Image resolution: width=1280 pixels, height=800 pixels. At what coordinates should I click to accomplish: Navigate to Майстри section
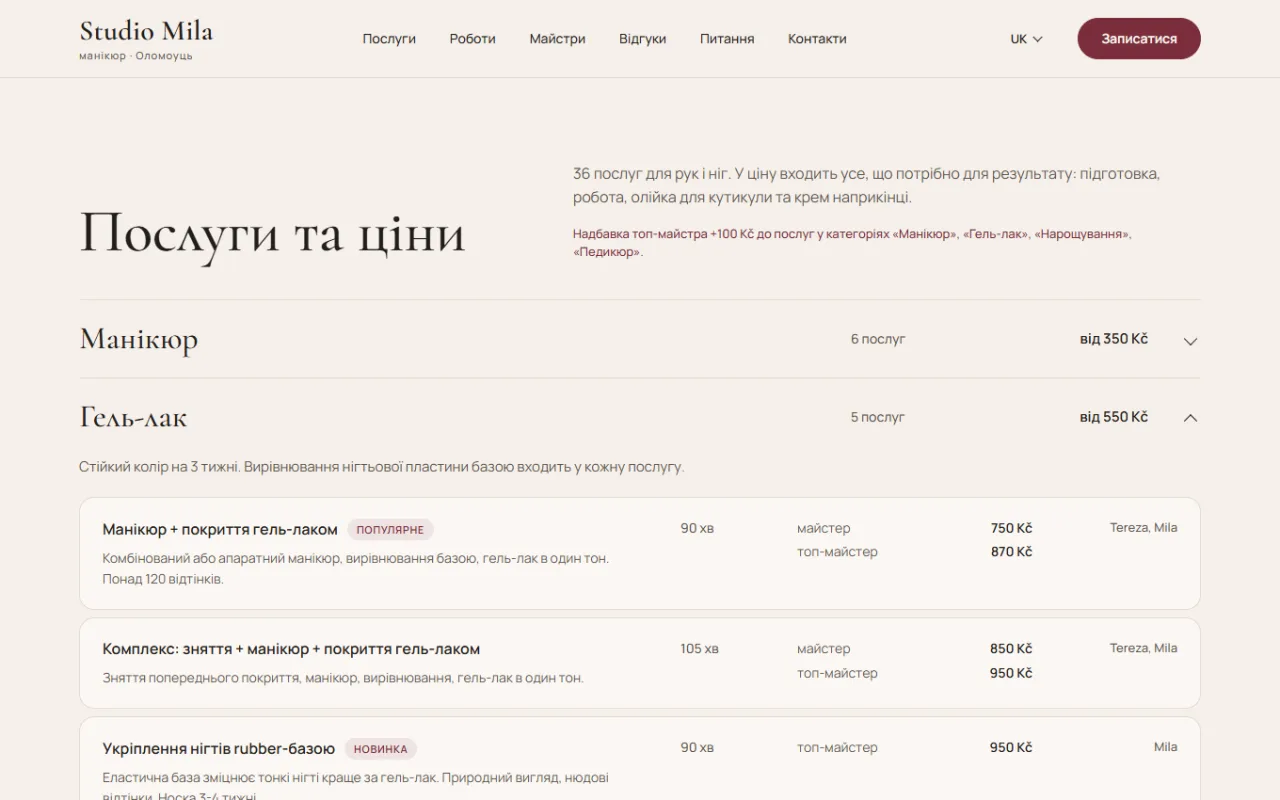[x=557, y=39]
